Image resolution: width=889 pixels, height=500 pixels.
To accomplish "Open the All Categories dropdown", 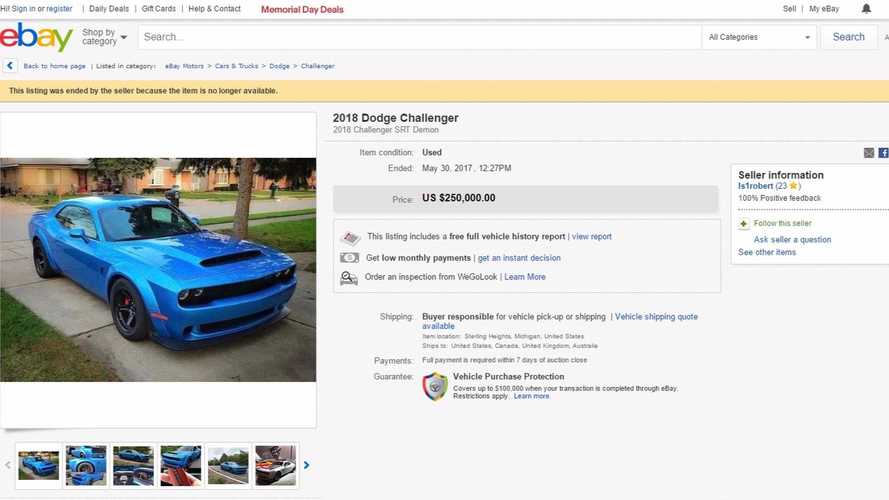I will (x=759, y=37).
